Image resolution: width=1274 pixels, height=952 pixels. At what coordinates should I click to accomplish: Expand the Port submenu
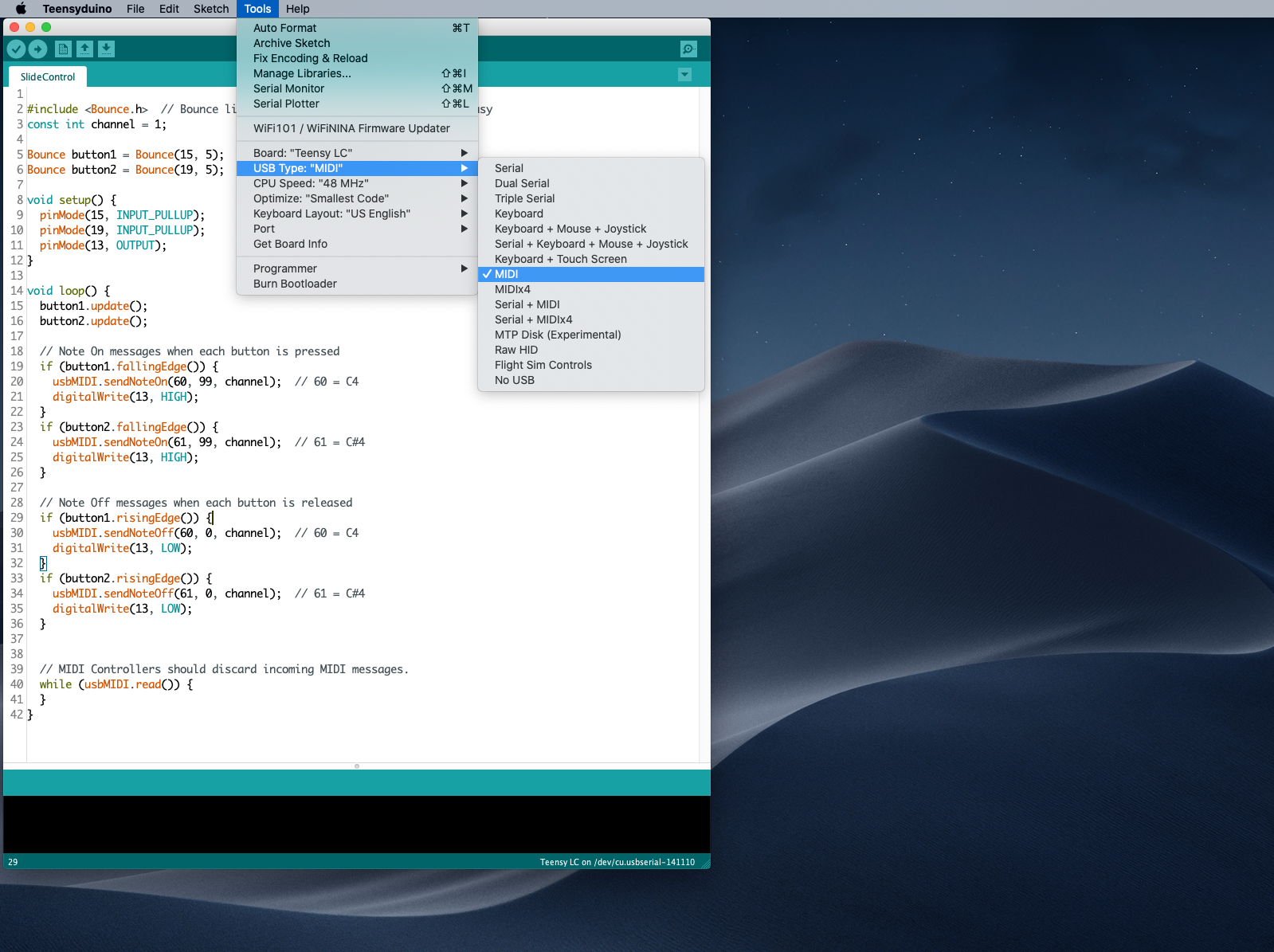pyautogui.click(x=357, y=229)
